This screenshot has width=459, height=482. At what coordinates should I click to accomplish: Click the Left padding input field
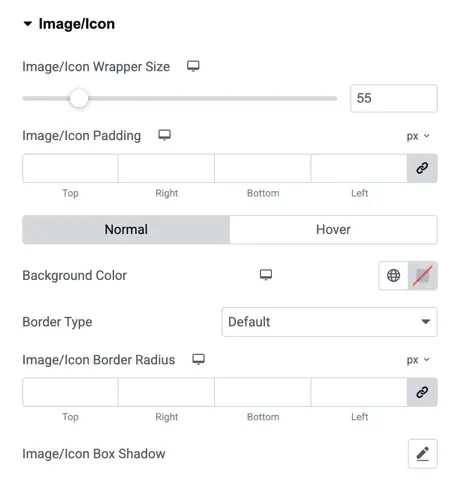pyautogui.click(x=359, y=168)
